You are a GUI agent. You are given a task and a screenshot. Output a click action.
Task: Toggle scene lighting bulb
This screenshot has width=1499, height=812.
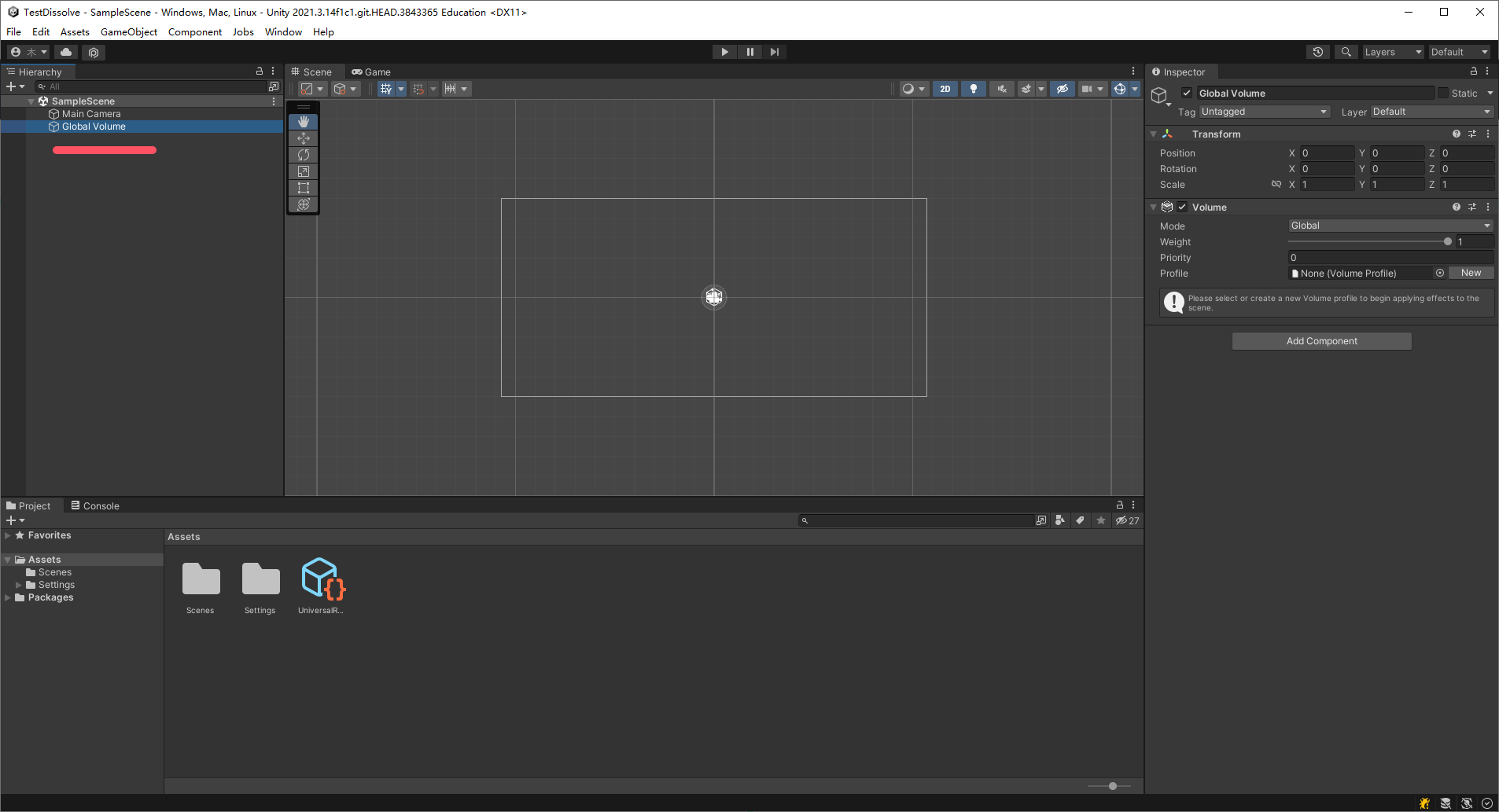(x=974, y=89)
